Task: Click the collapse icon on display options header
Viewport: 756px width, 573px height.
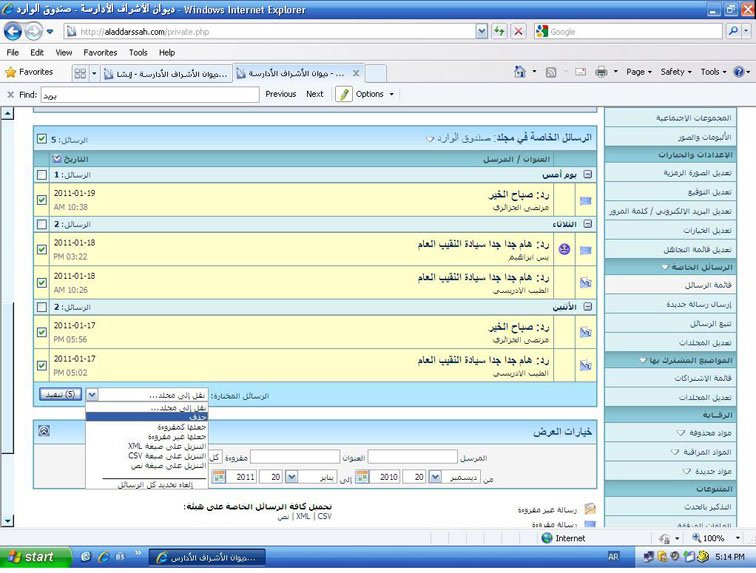Action: tap(44, 431)
